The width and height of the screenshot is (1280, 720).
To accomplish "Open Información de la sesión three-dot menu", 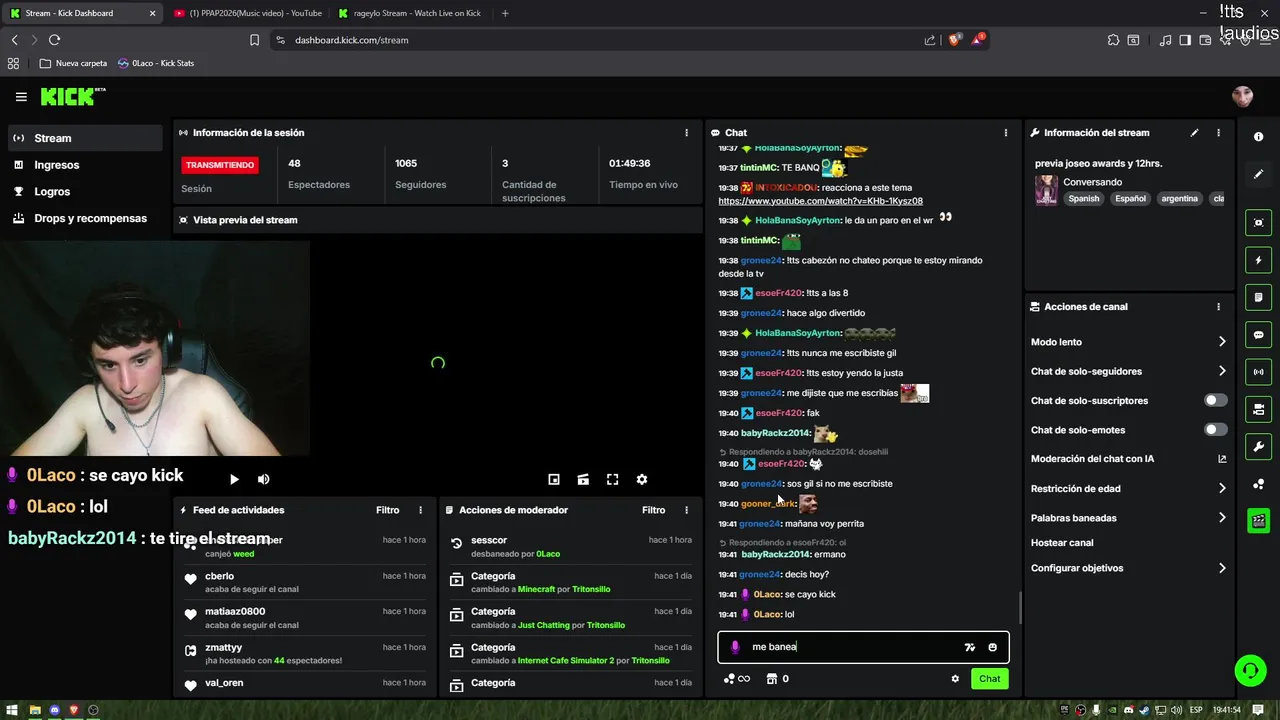I will [686, 132].
